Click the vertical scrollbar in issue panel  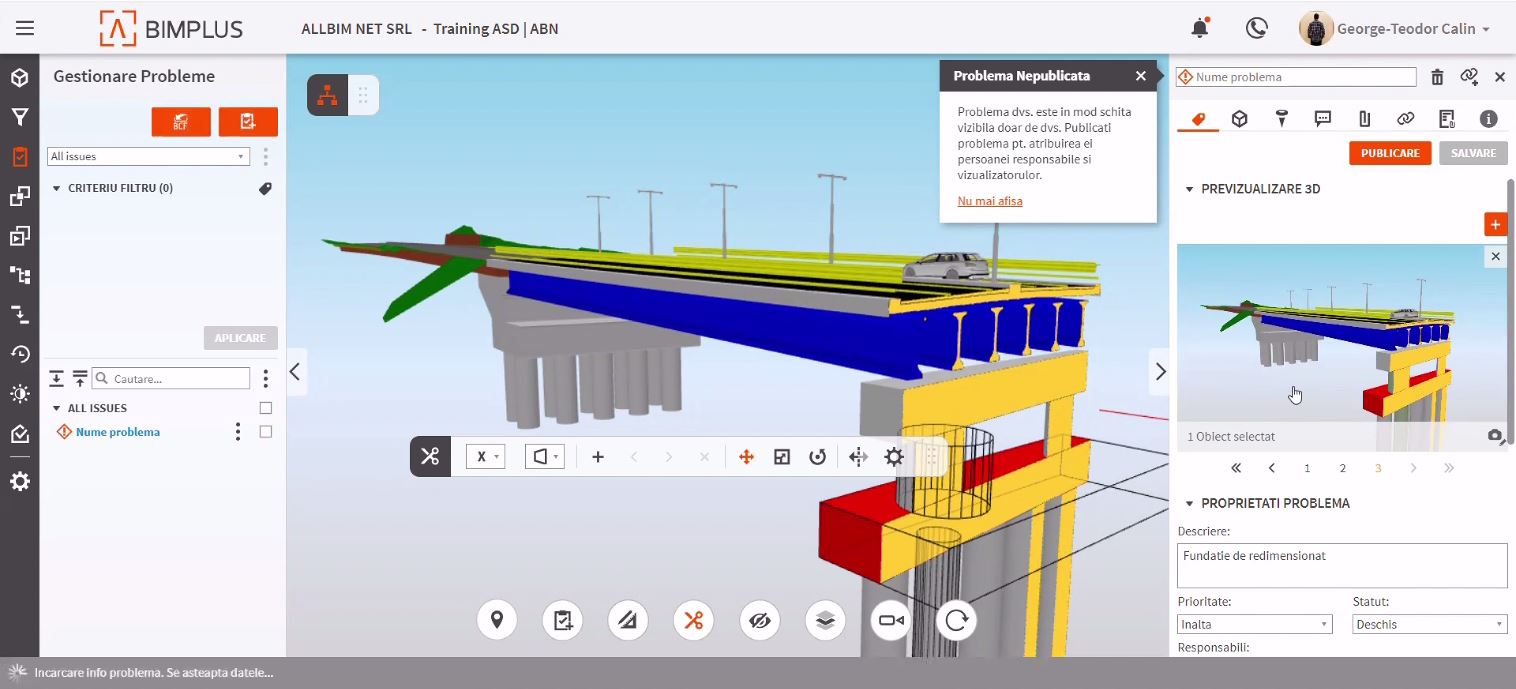[x=1510, y=310]
